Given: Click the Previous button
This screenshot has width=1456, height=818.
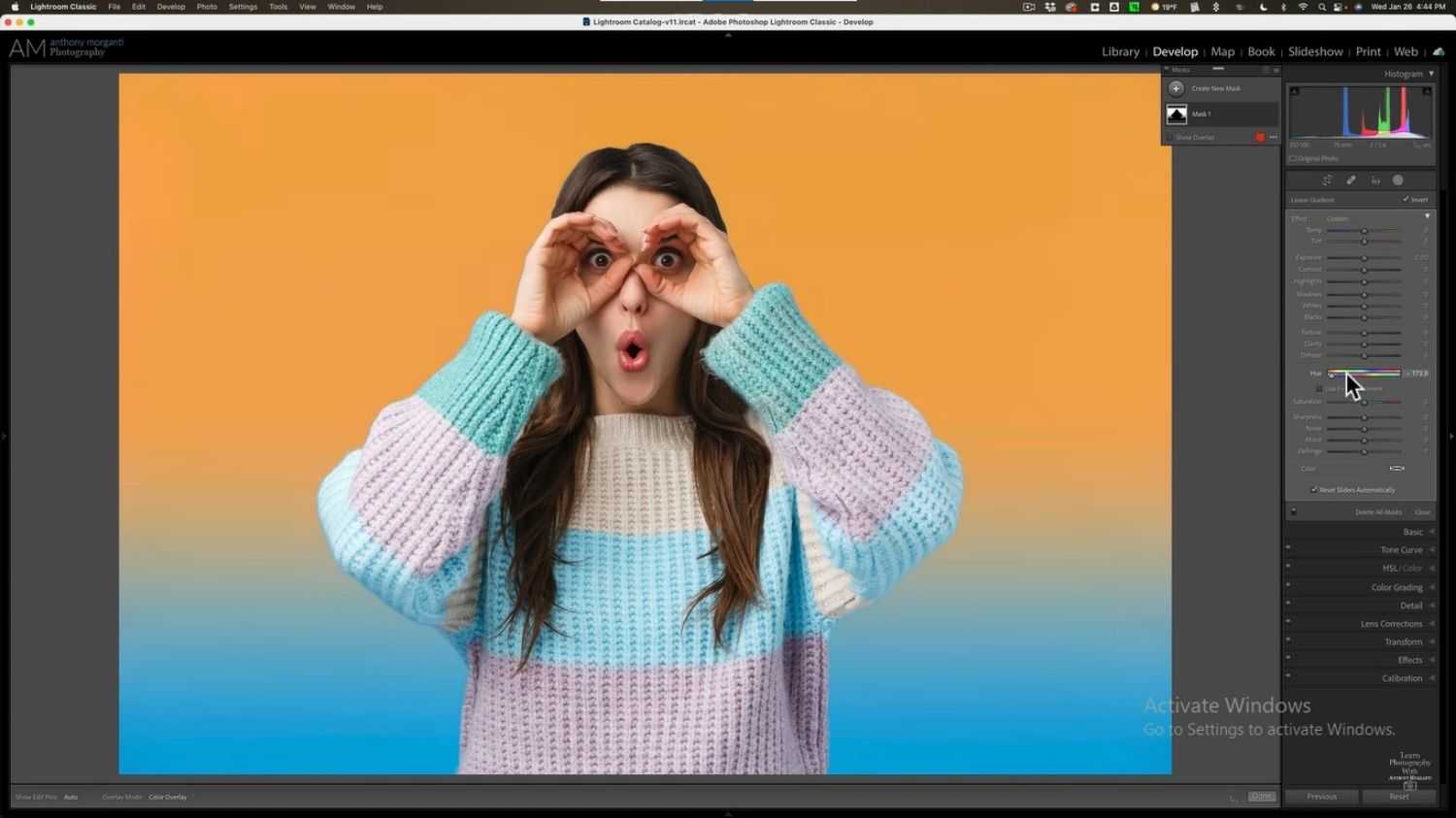Looking at the screenshot, I should point(1321,796).
